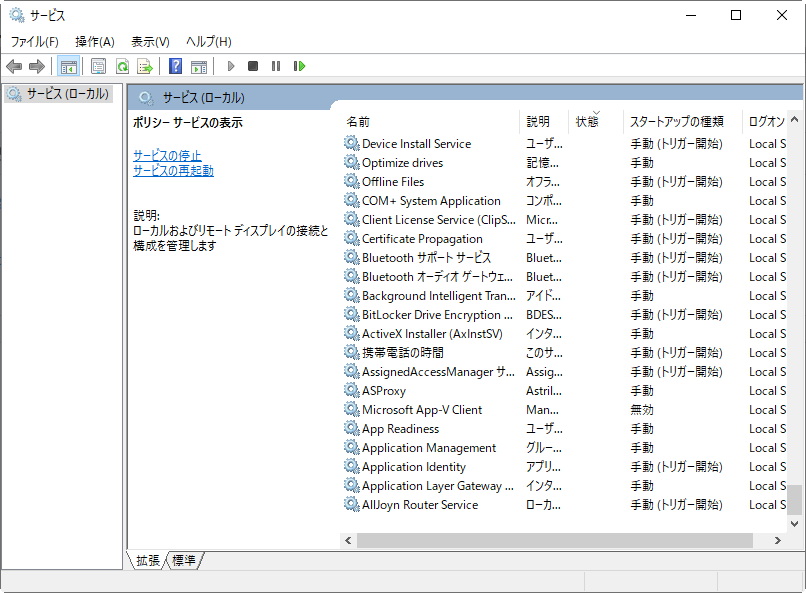Screen dimensions: 806x593
Task: Toggle the console tree show/hide icon
Action: [69, 66]
